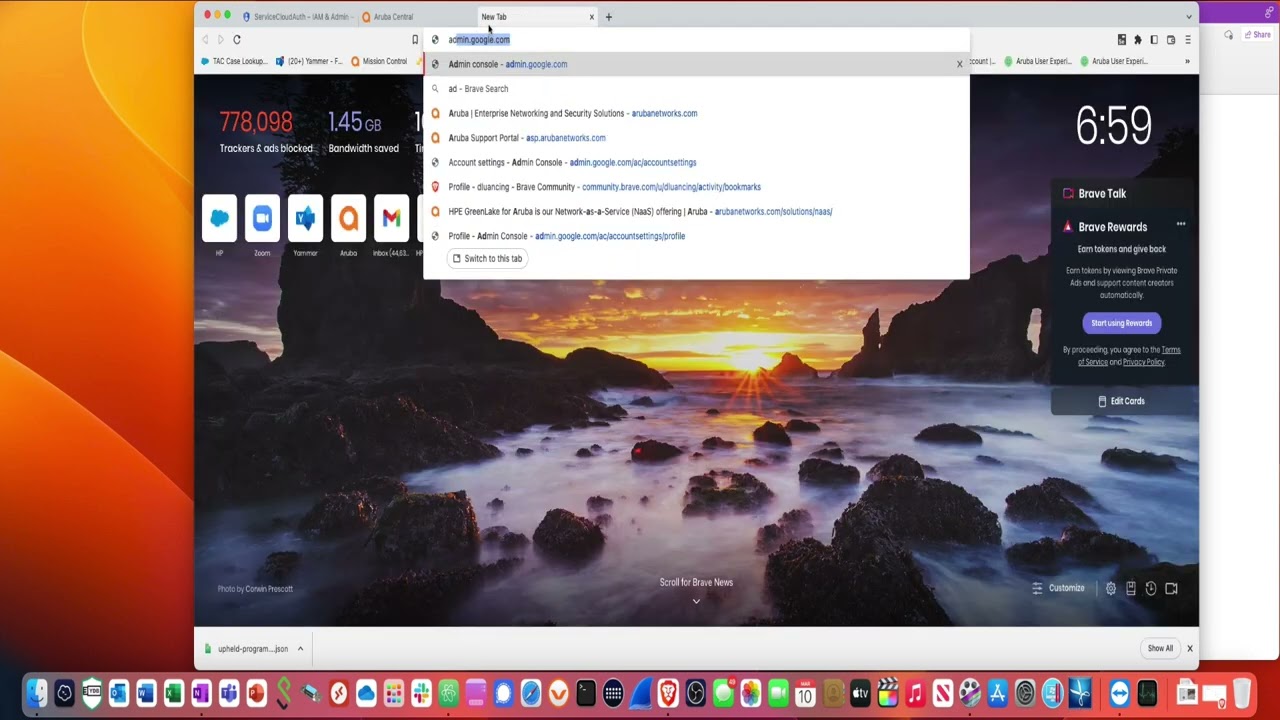Open the Terms of Service link
The image size is (1280, 720).
(x=1129, y=356)
